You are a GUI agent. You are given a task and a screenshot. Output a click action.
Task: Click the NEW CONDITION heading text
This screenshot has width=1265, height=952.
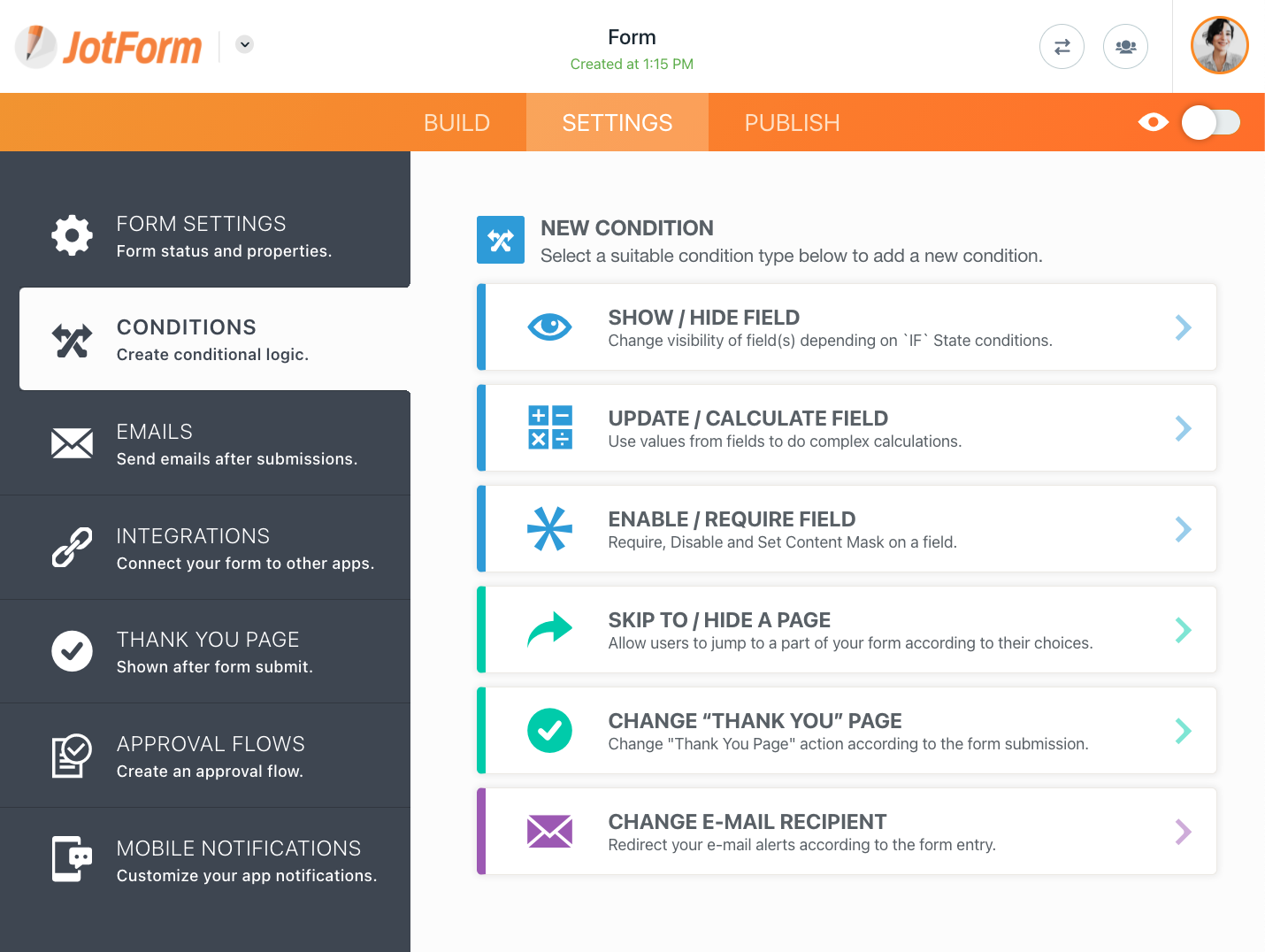(x=627, y=228)
